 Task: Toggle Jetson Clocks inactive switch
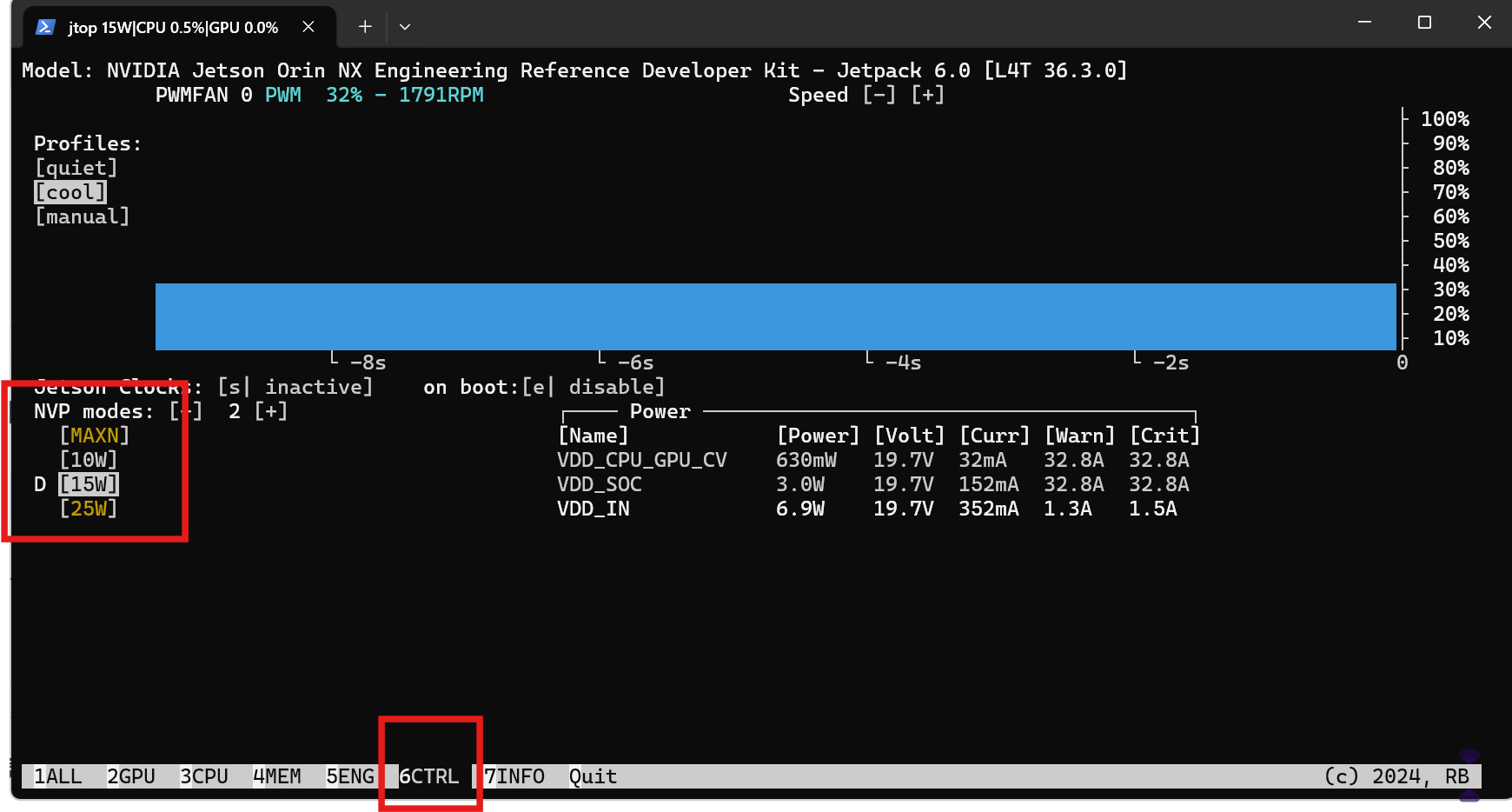295,387
